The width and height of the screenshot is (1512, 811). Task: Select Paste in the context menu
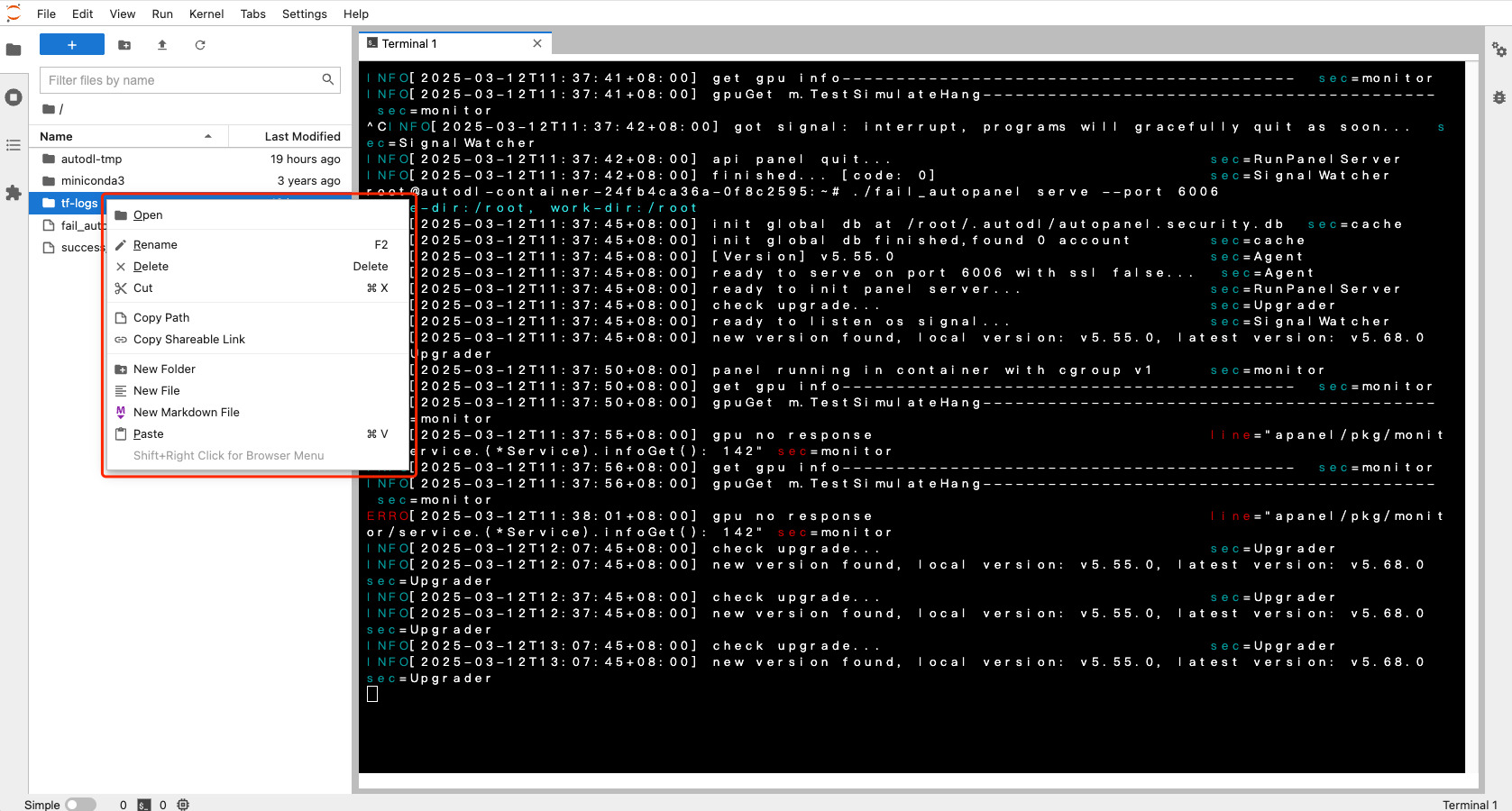tap(257, 433)
